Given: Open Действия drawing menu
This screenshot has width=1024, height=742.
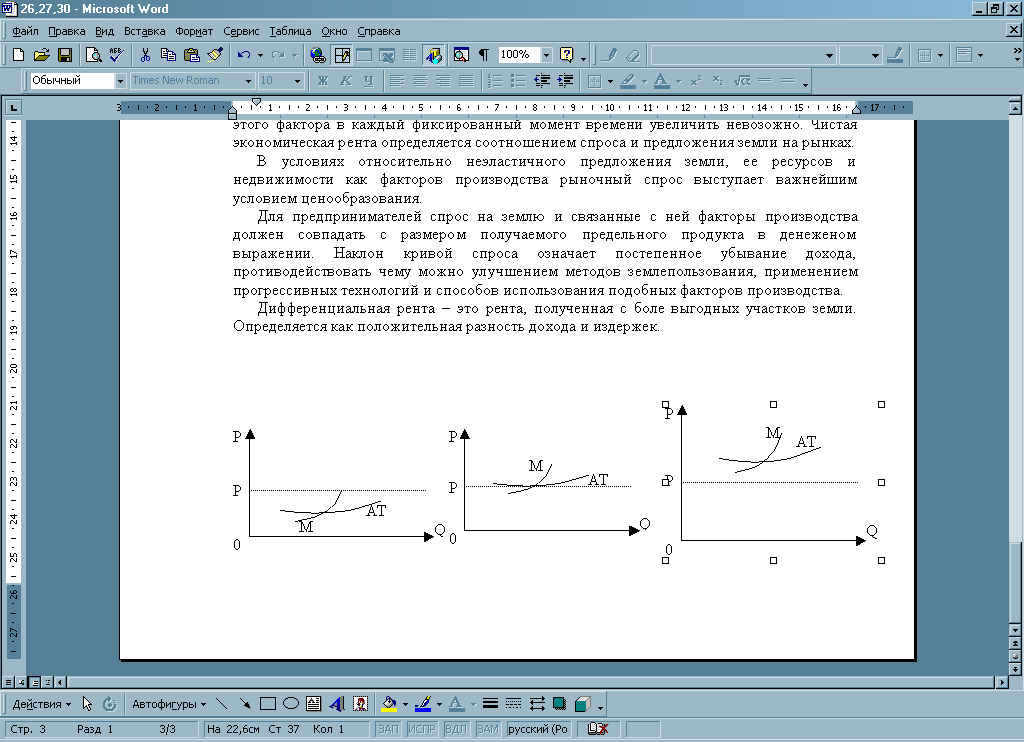Looking at the screenshot, I should click(42, 704).
